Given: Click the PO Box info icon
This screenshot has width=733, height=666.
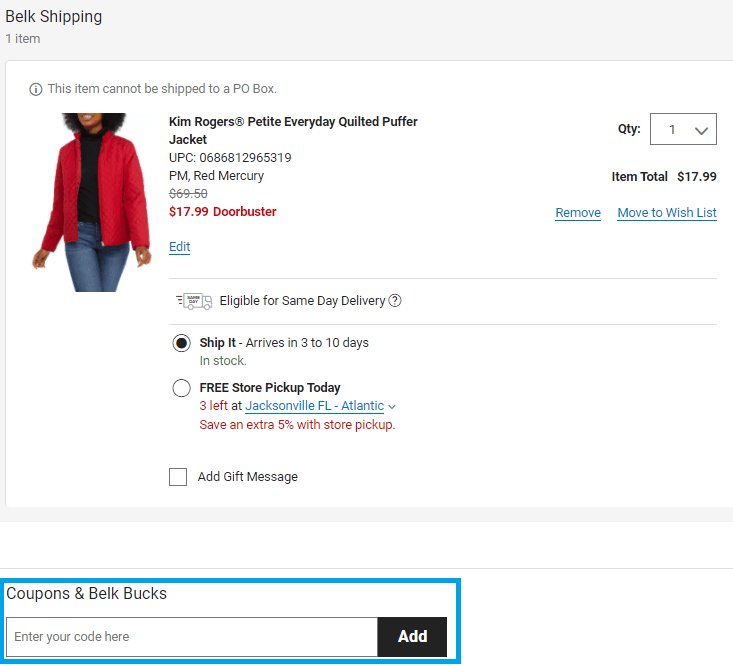Looking at the screenshot, I should click(x=36, y=89).
